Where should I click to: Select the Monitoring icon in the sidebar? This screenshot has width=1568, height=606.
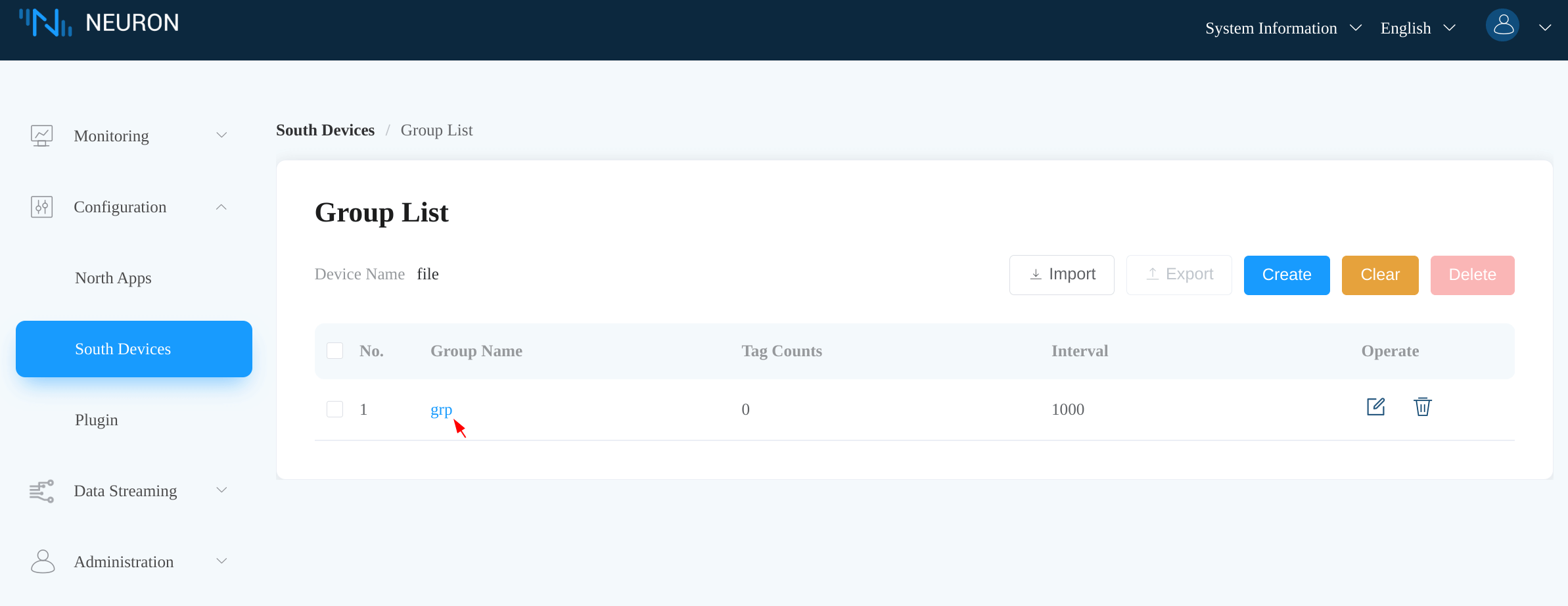coord(41,135)
